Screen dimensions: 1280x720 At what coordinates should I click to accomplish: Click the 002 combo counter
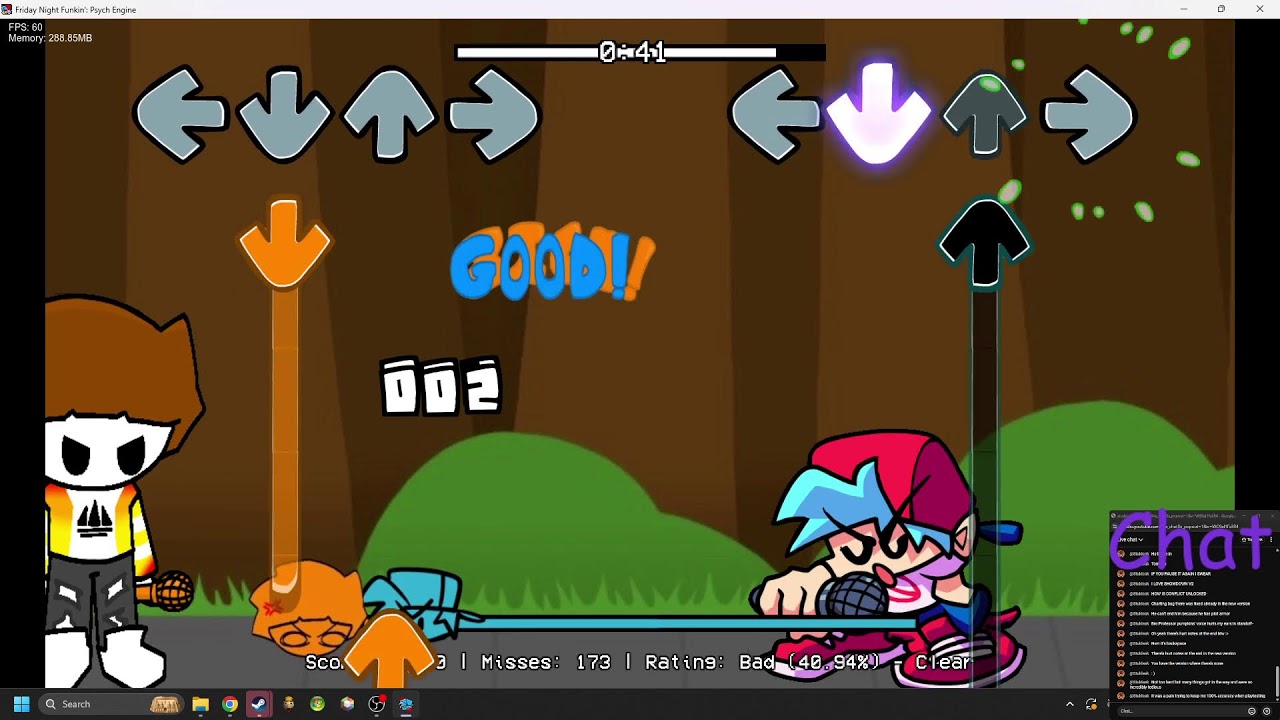pyautogui.click(x=441, y=386)
